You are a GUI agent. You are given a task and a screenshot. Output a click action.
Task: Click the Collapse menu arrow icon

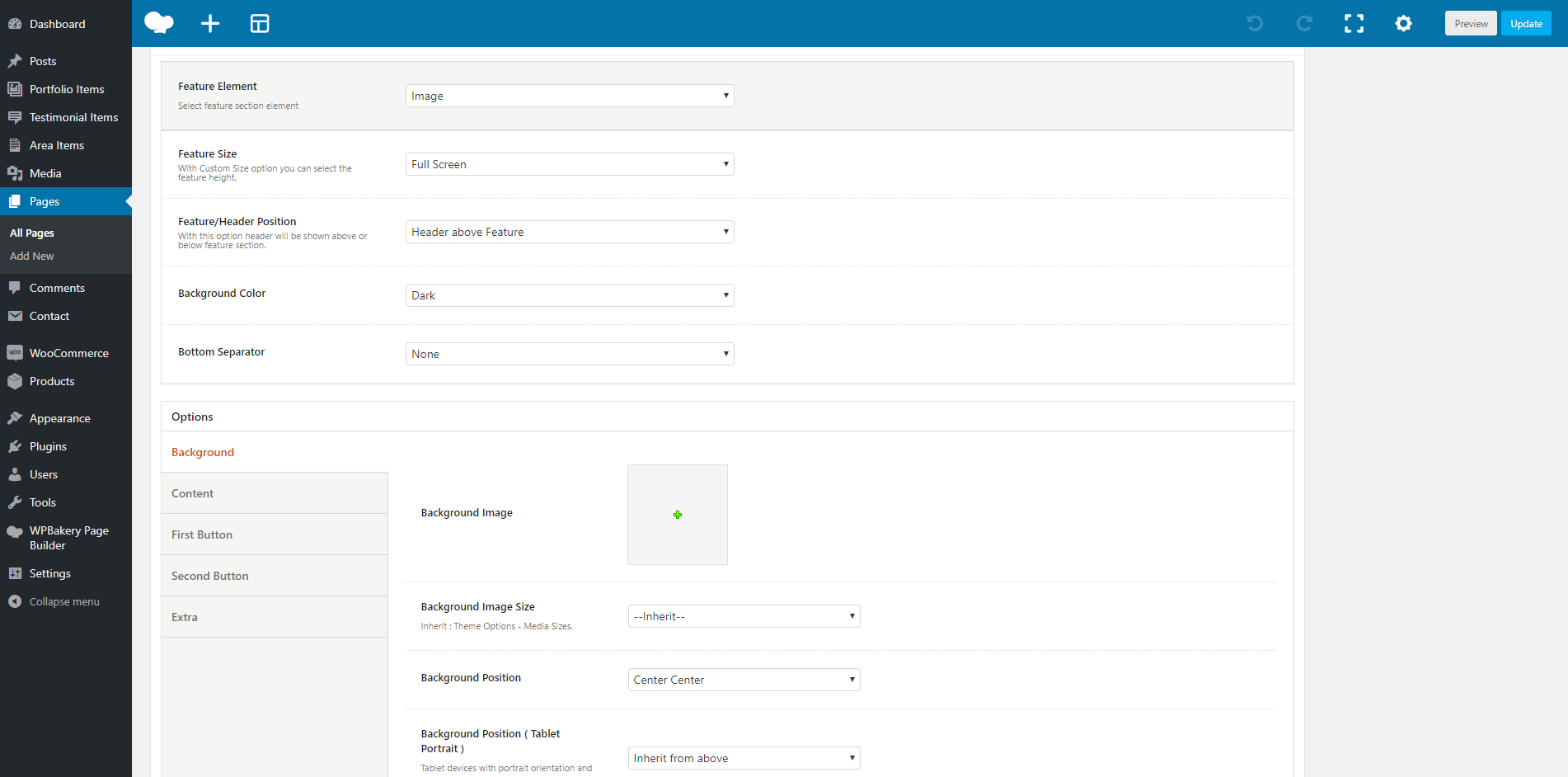click(15, 601)
